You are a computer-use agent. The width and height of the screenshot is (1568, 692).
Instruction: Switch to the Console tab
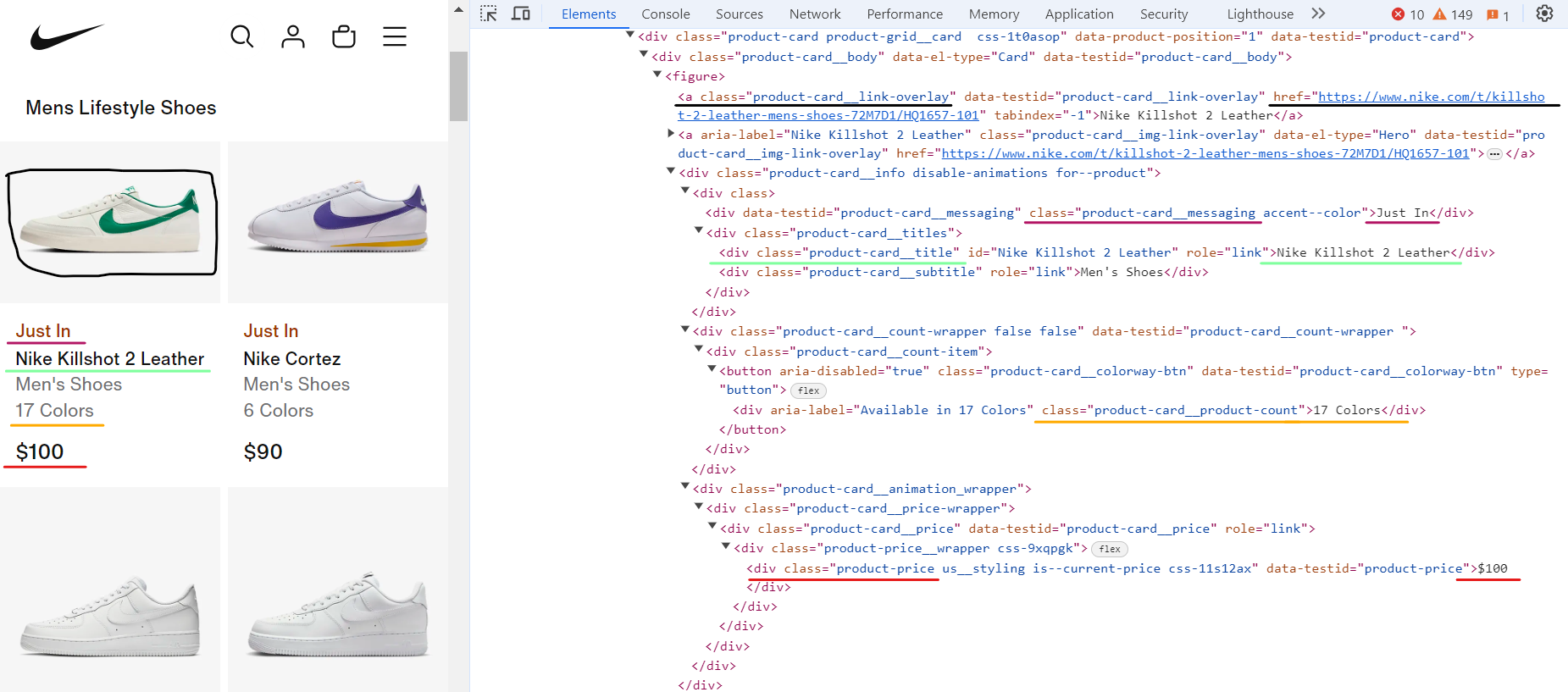[666, 14]
